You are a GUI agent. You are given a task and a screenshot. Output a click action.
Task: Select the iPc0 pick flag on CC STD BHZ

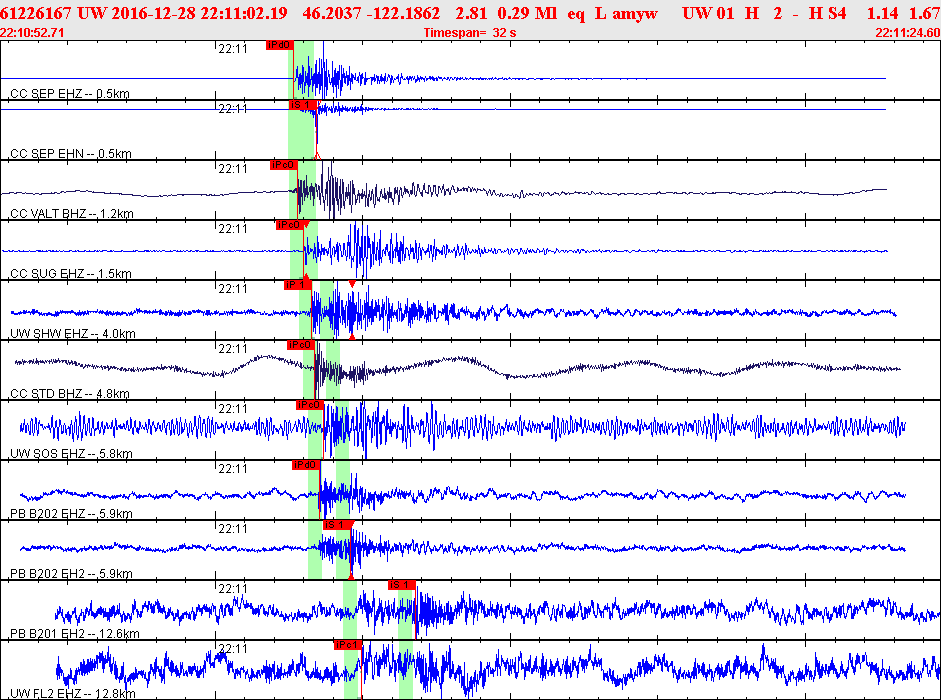[x=300, y=345]
